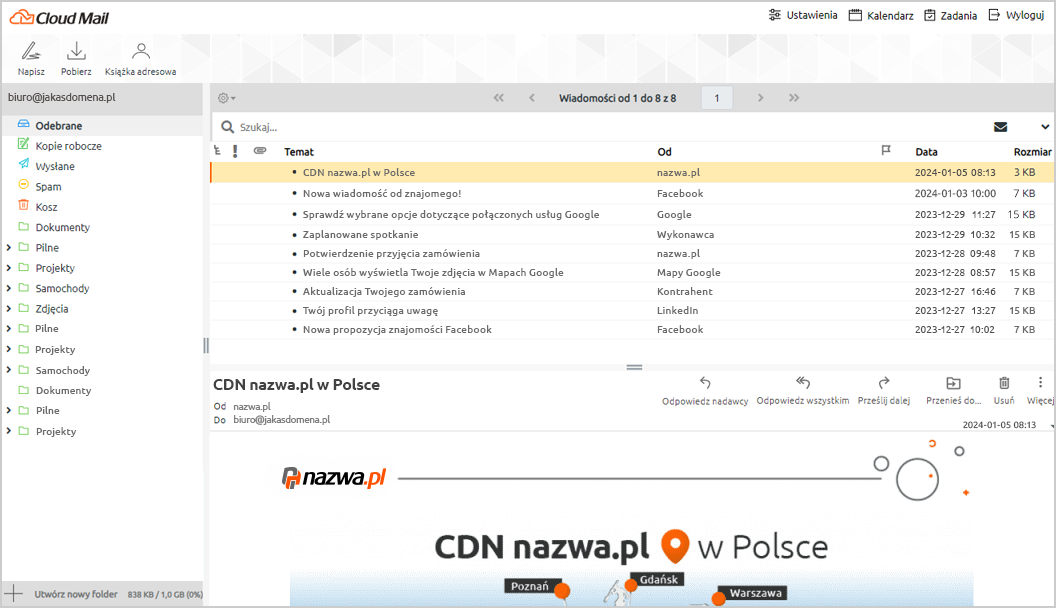Sort by attachment paperclip column
Viewport: 1056px width, 608px height.
click(260, 151)
